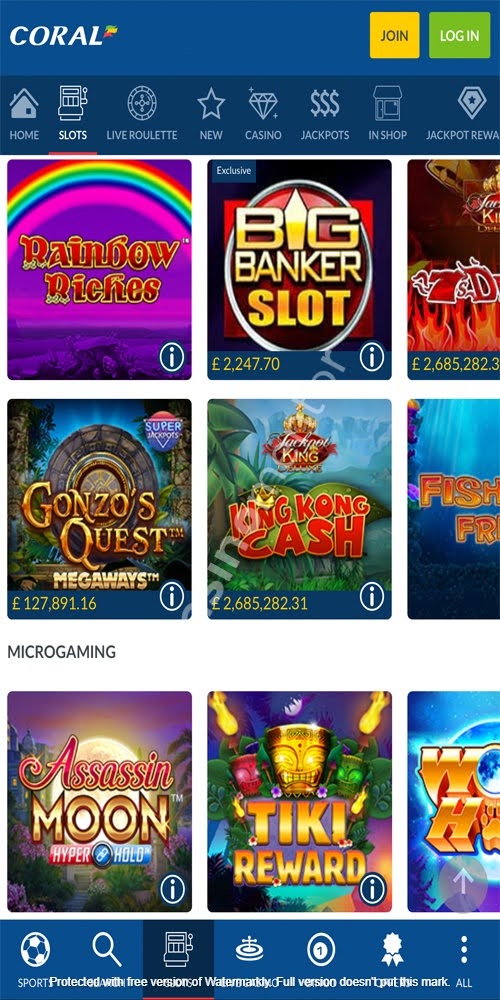Open the Jackpots dollar signs icon
500x1000 pixels.
click(x=325, y=103)
